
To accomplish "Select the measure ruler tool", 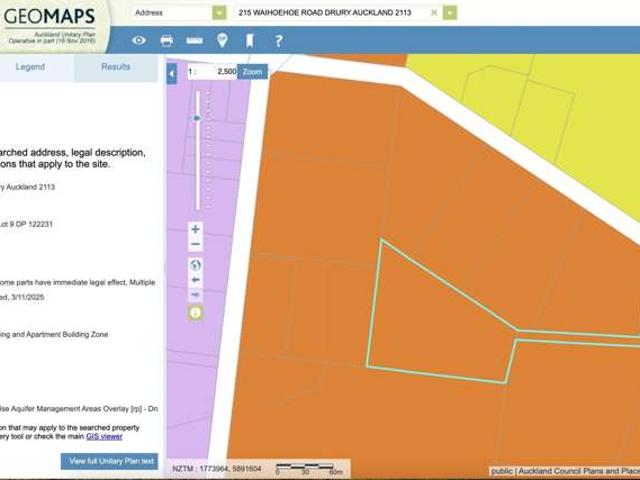I will point(194,41).
